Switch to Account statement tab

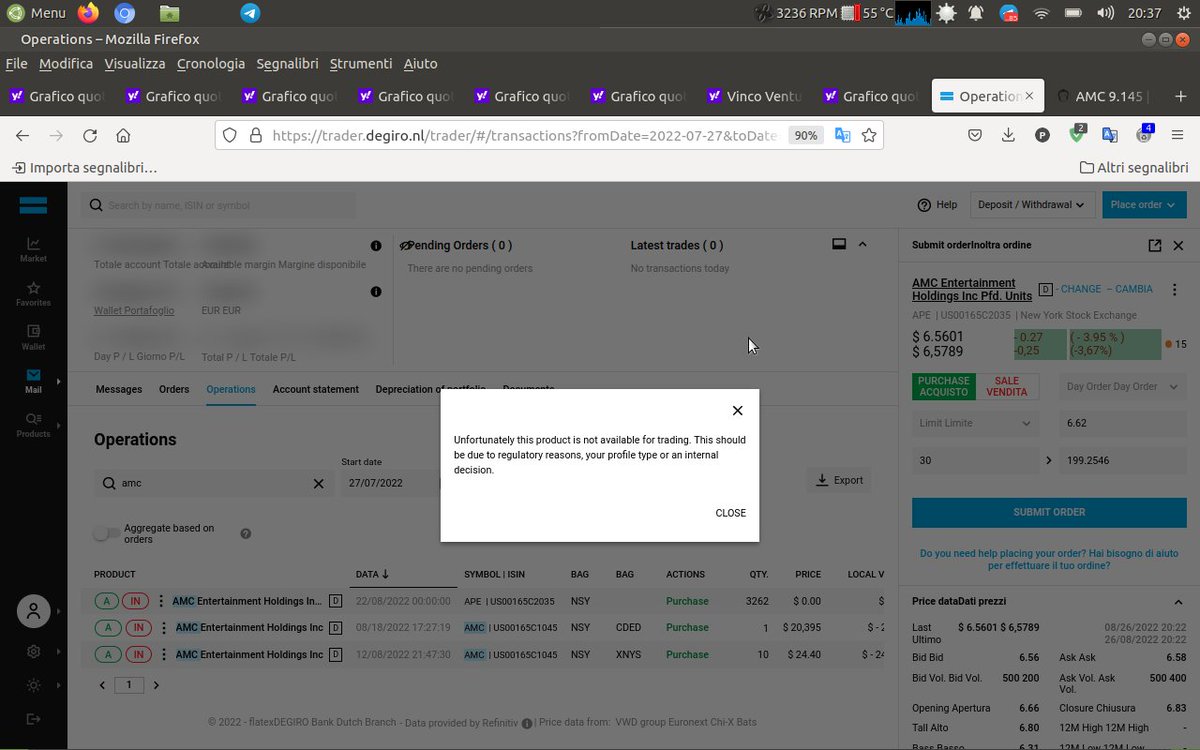(x=316, y=389)
